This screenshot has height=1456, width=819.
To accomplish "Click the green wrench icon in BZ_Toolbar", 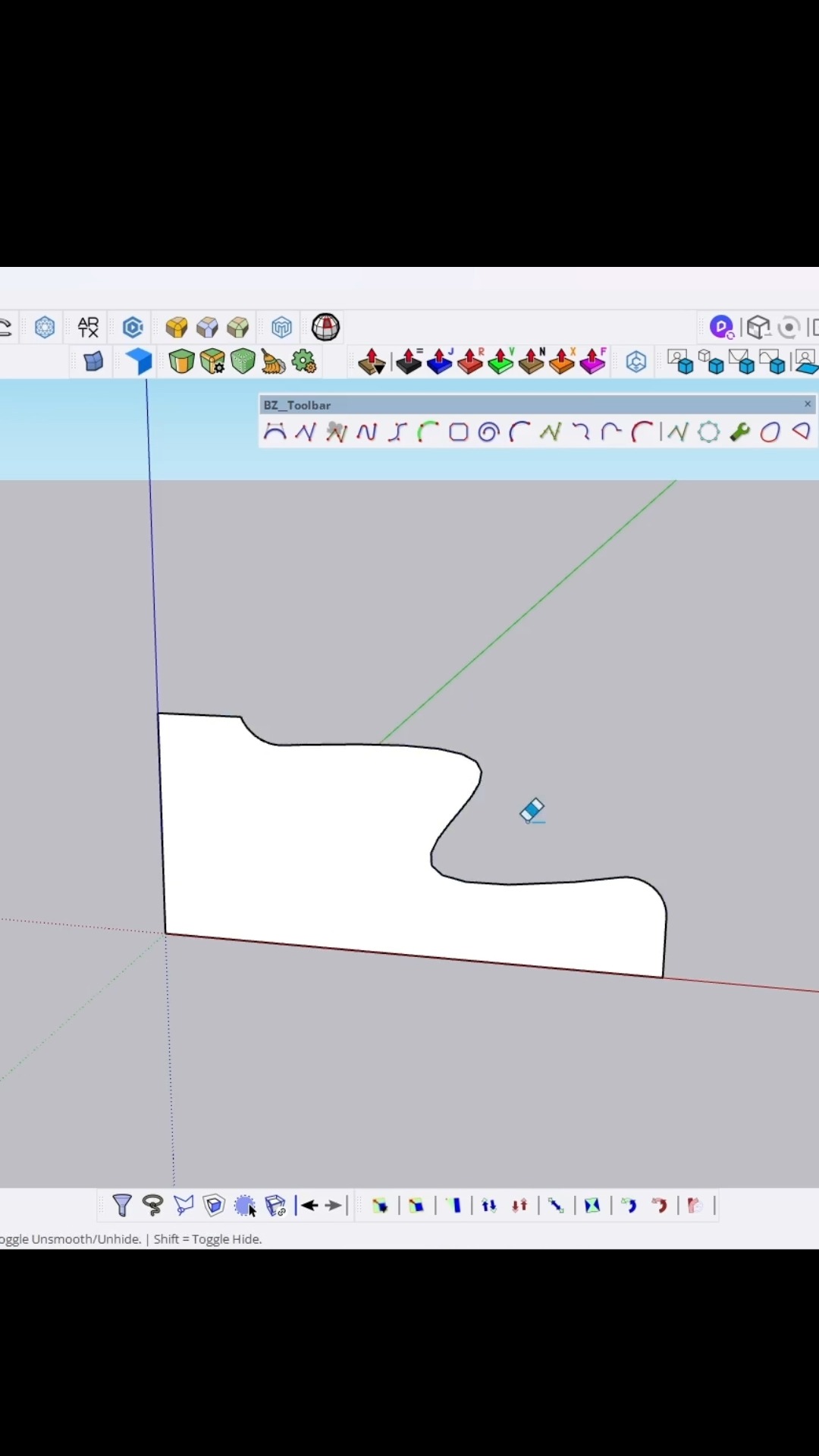I will pyautogui.click(x=740, y=432).
